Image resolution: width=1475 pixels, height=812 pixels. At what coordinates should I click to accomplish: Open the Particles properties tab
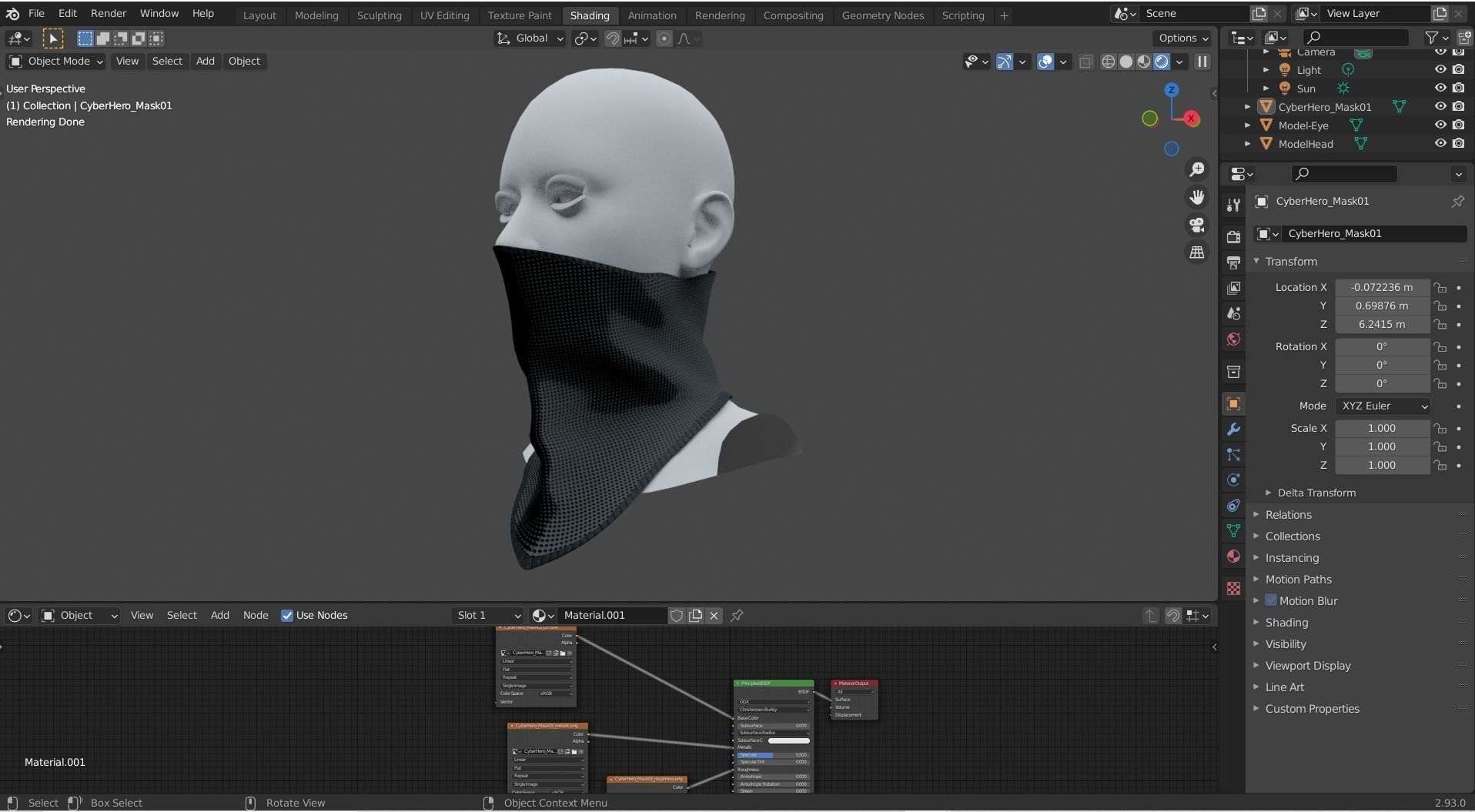click(x=1233, y=454)
